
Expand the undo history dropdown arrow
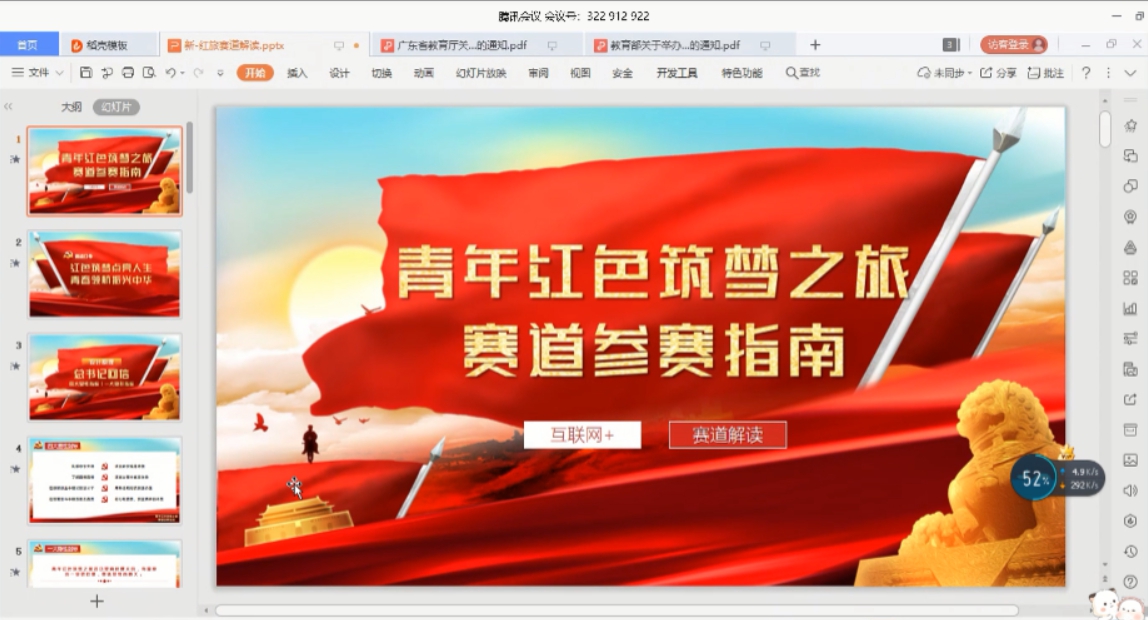coord(182,72)
